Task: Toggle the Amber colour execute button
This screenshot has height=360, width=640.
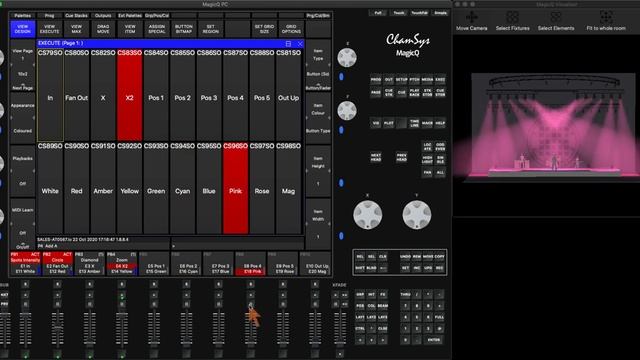Action: (103, 188)
